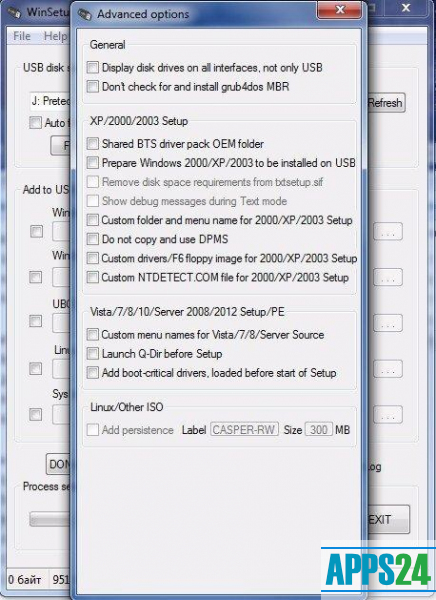
Task: Click the WinSetup app icon in title bar
Action: 14,13
